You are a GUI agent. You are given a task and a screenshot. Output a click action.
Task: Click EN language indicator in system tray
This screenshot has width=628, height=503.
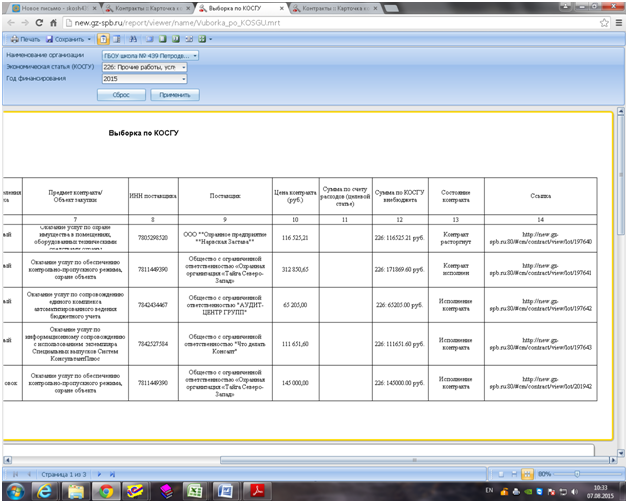[x=489, y=491]
